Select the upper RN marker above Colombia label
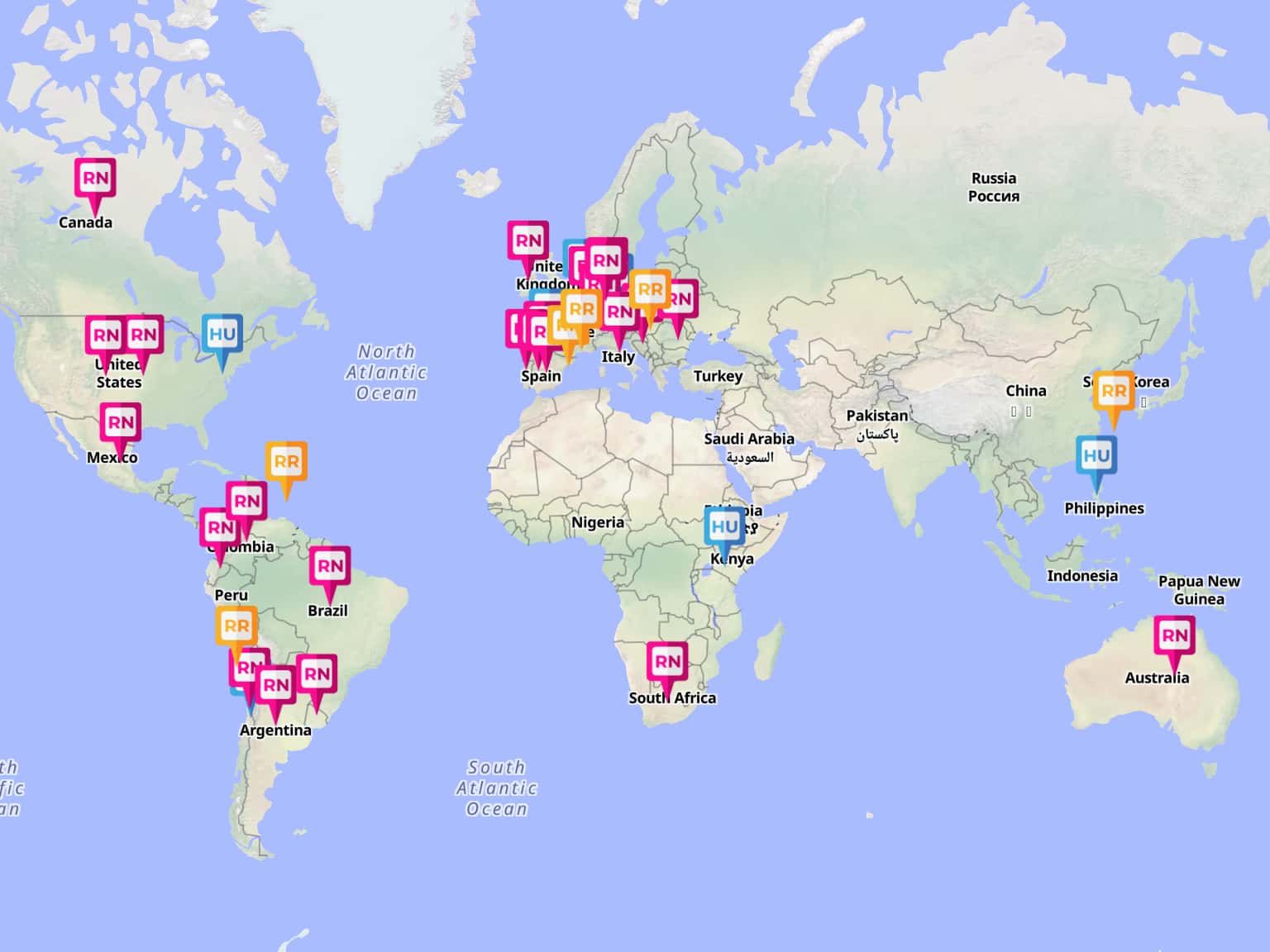 [x=246, y=502]
